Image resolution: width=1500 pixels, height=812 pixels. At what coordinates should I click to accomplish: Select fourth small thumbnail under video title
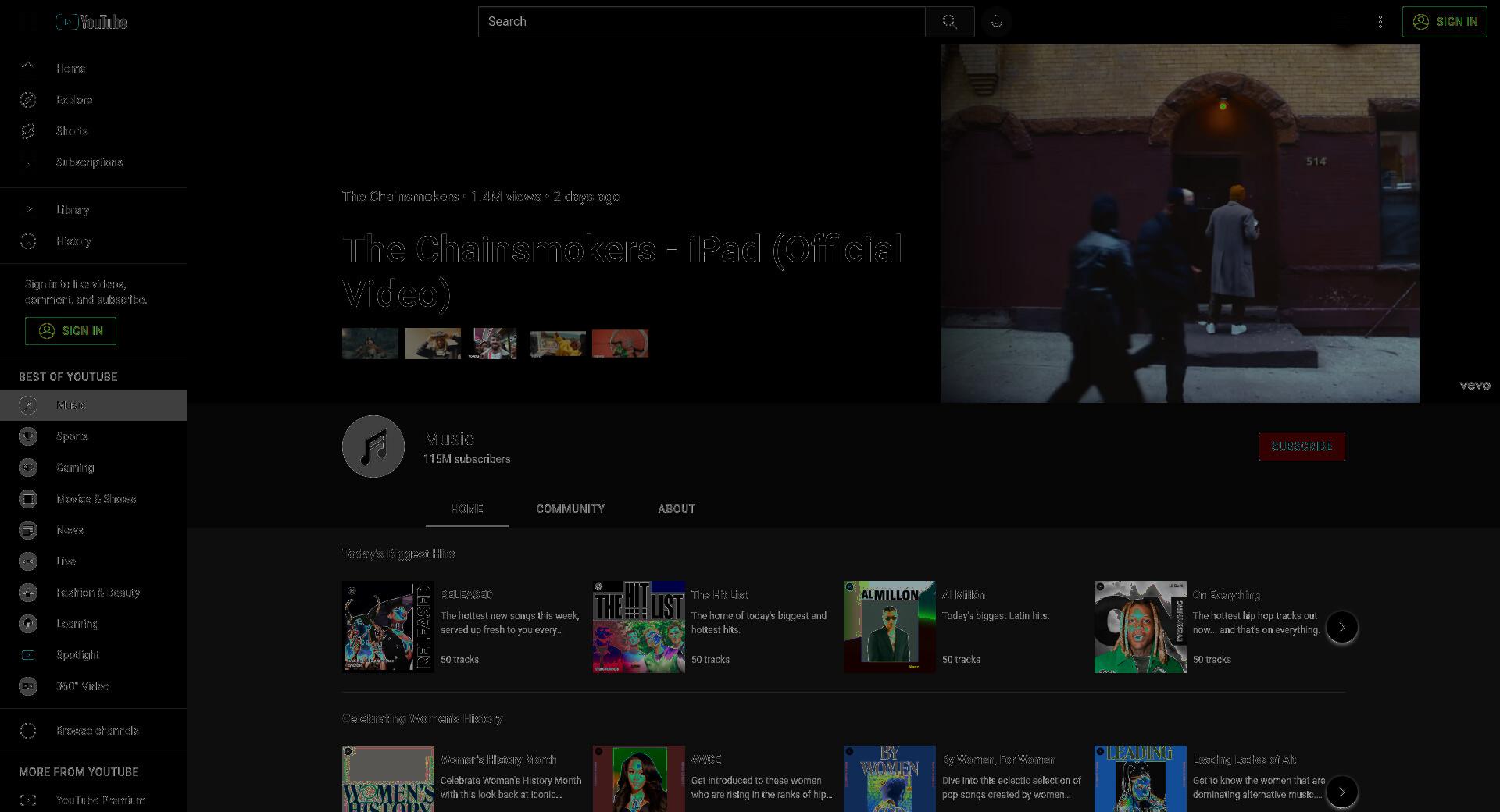[558, 344]
